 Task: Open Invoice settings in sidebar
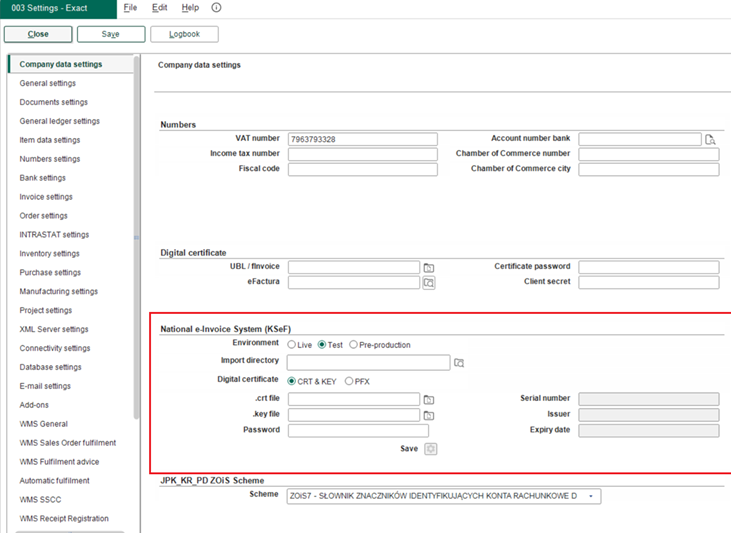point(46,197)
